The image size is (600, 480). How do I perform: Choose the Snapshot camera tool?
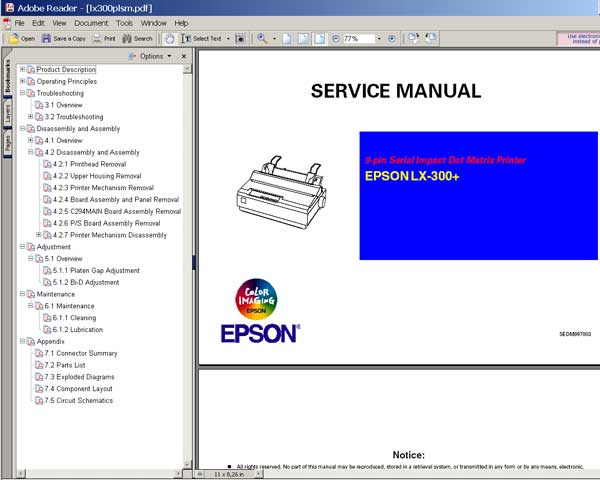(240, 39)
